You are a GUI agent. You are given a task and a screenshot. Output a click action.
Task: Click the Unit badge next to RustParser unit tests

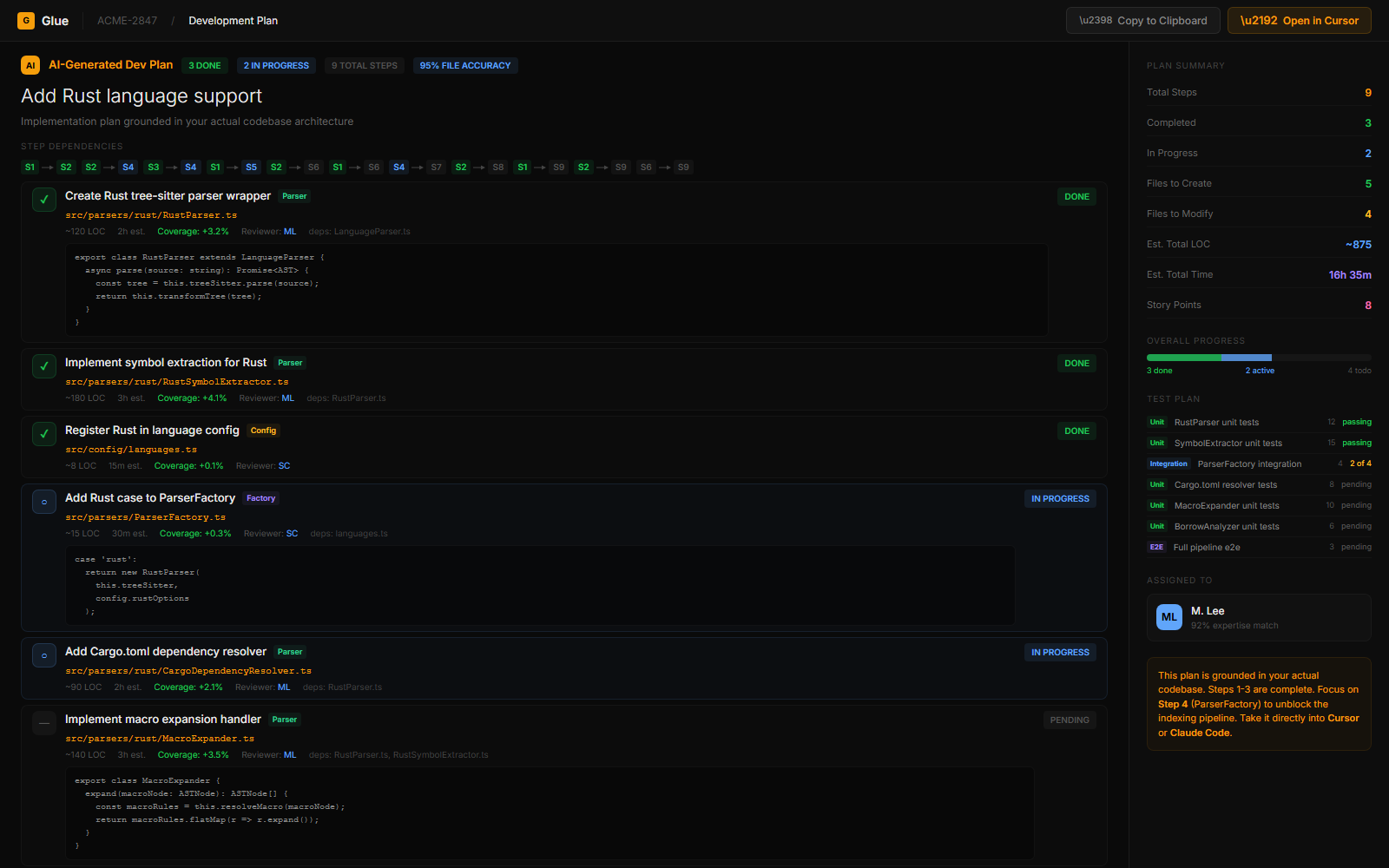(x=1156, y=422)
